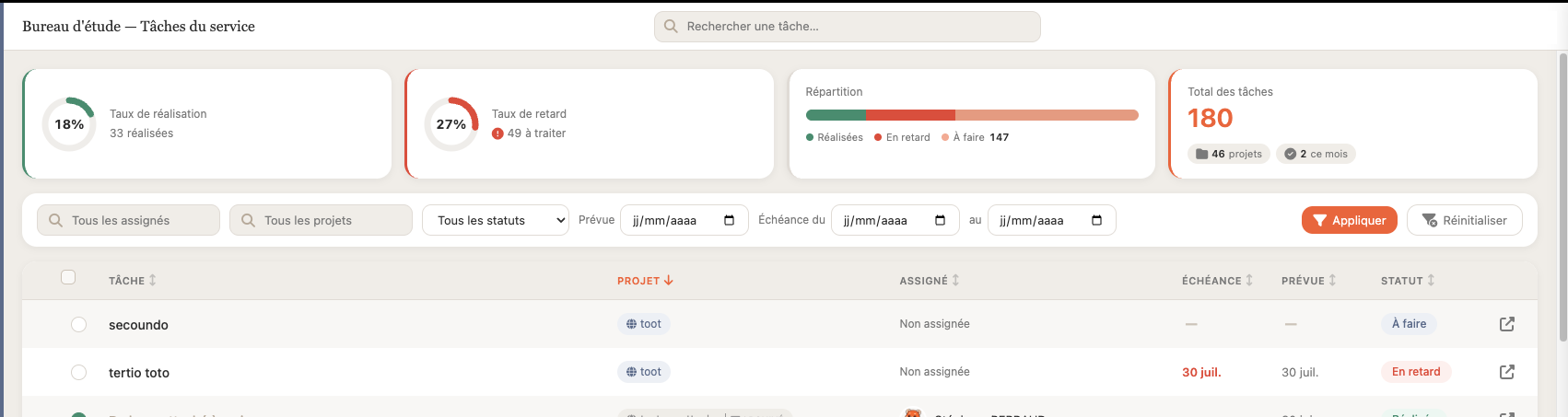Sort table by PRÉVUE column
Viewport: 1568px width, 417px height.
pyautogui.click(x=1309, y=281)
